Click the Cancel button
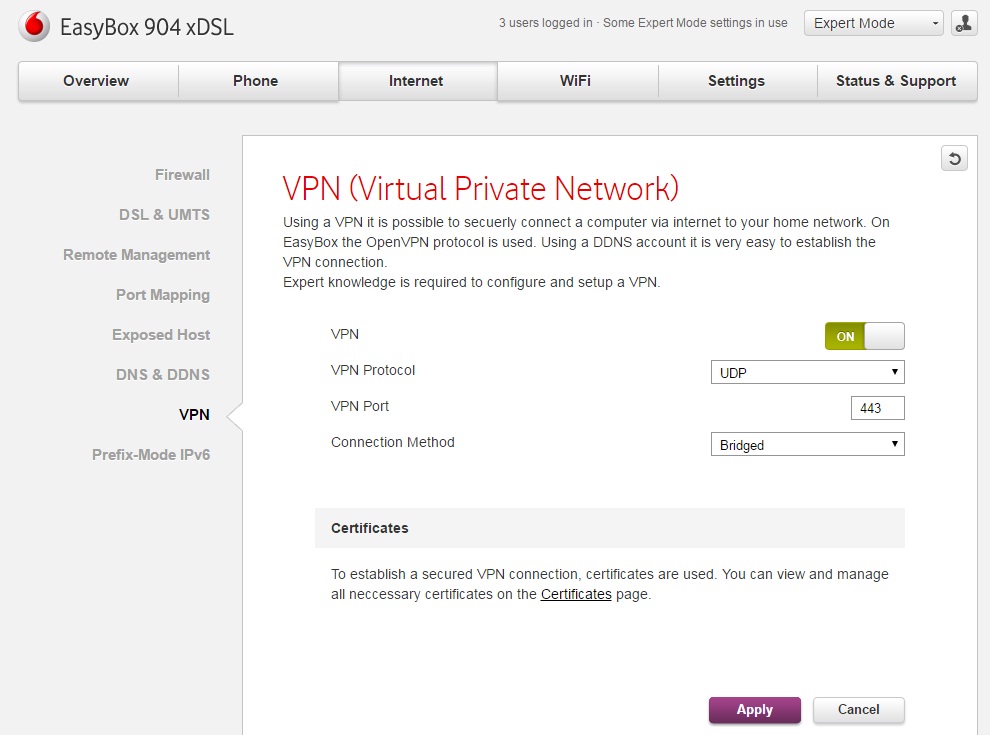This screenshot has width=990, height=735. [859, 710]
